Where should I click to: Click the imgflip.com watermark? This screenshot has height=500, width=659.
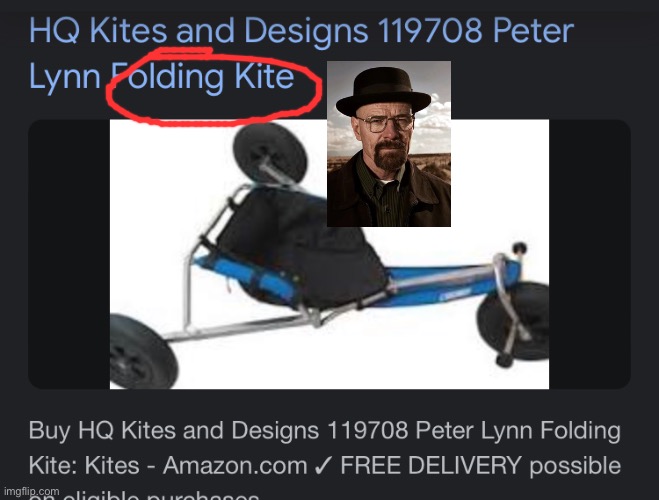(32, 491)
